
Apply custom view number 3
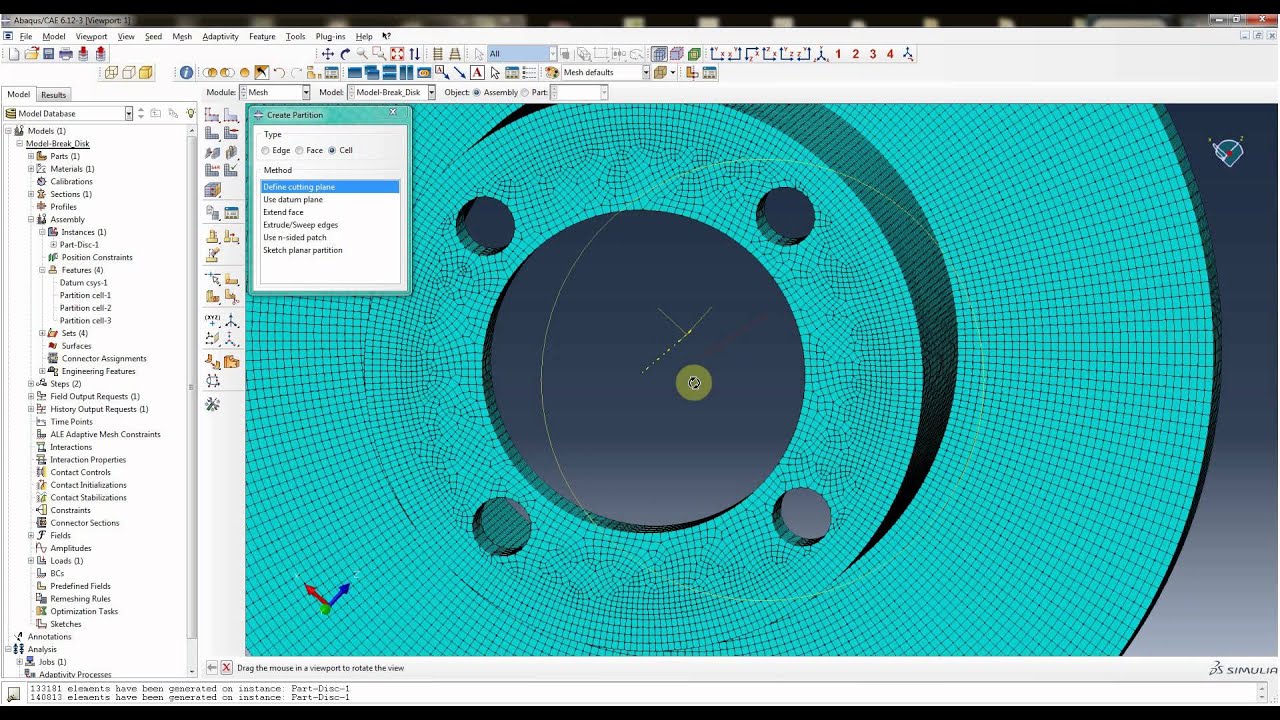tap(873, 54)
